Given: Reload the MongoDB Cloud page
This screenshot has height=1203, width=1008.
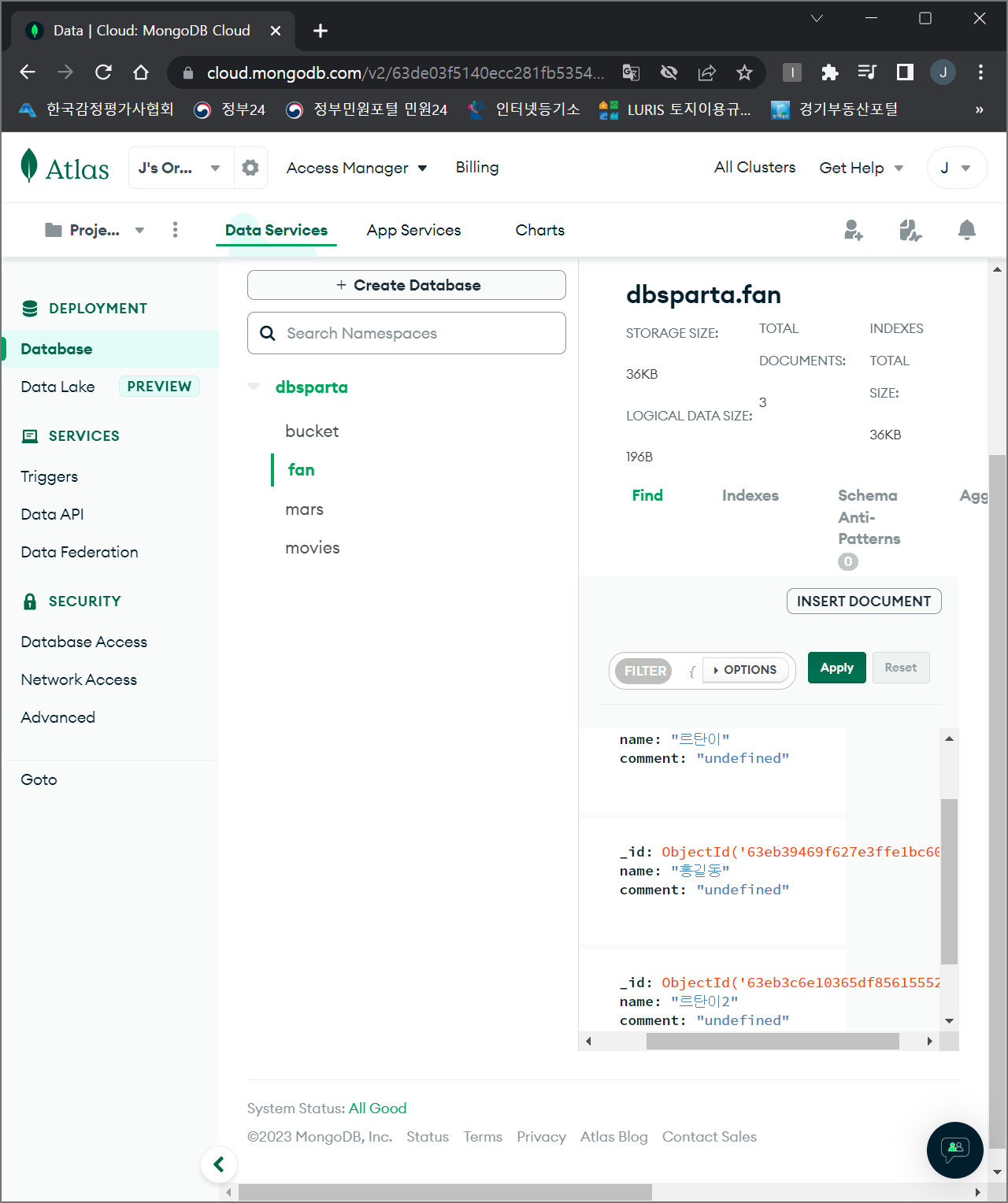Looking at the screenshot, I should coord(103,72).
